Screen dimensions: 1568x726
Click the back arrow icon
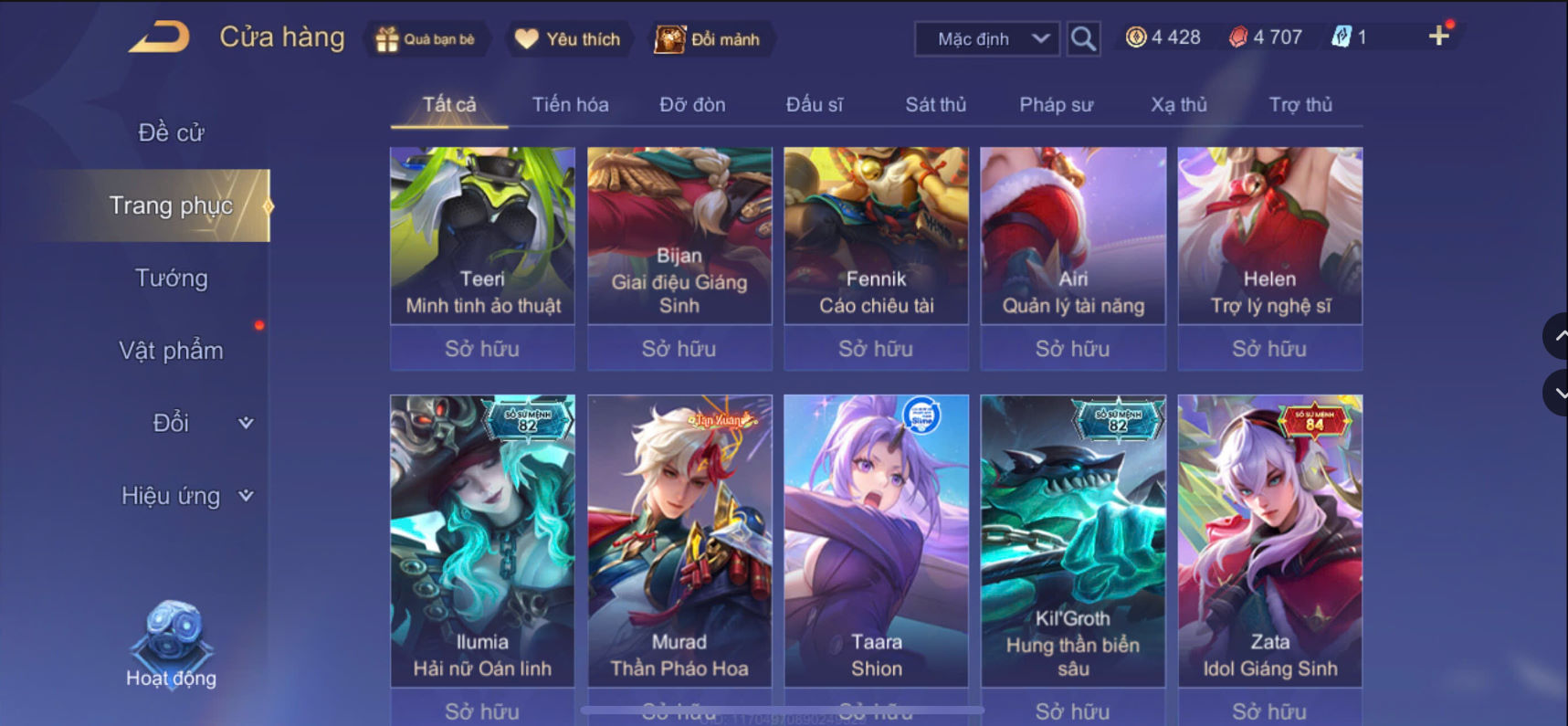tap(160, 37)
